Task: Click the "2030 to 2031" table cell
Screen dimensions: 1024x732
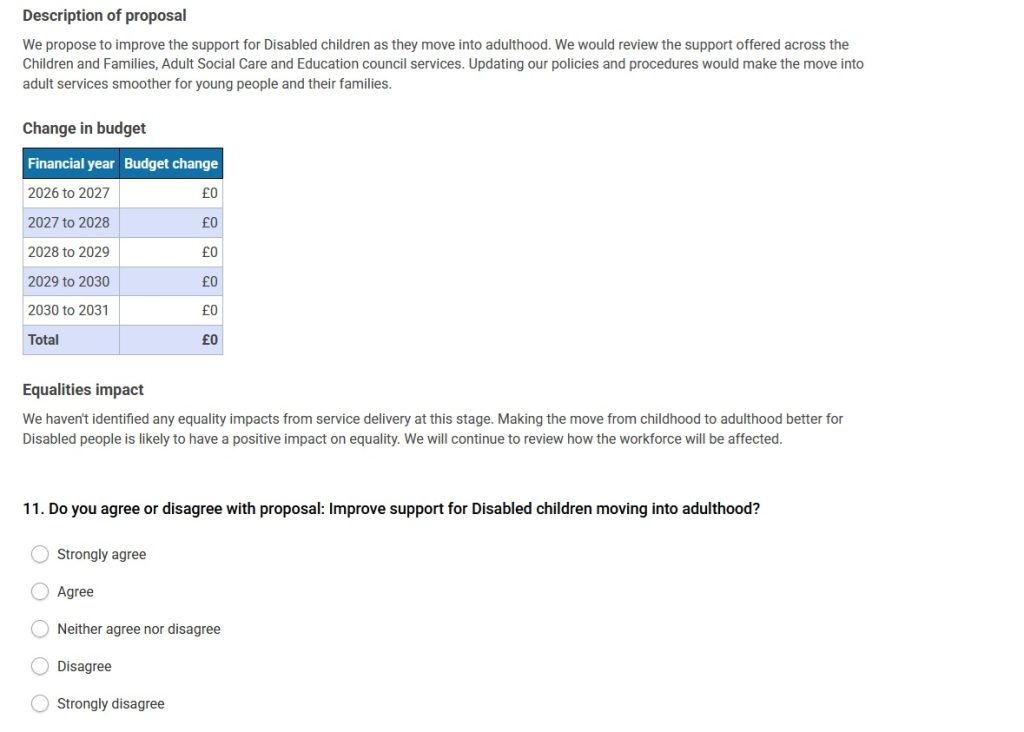Action: [69, 310]
